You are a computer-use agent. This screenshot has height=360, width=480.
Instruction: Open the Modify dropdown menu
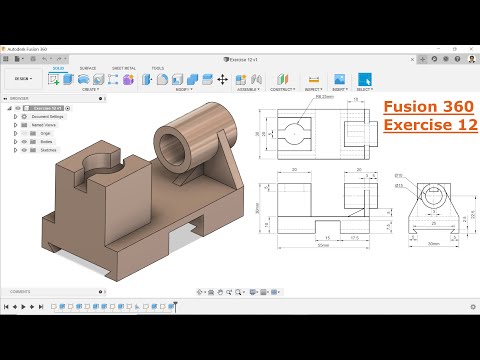tap(184, 90)
